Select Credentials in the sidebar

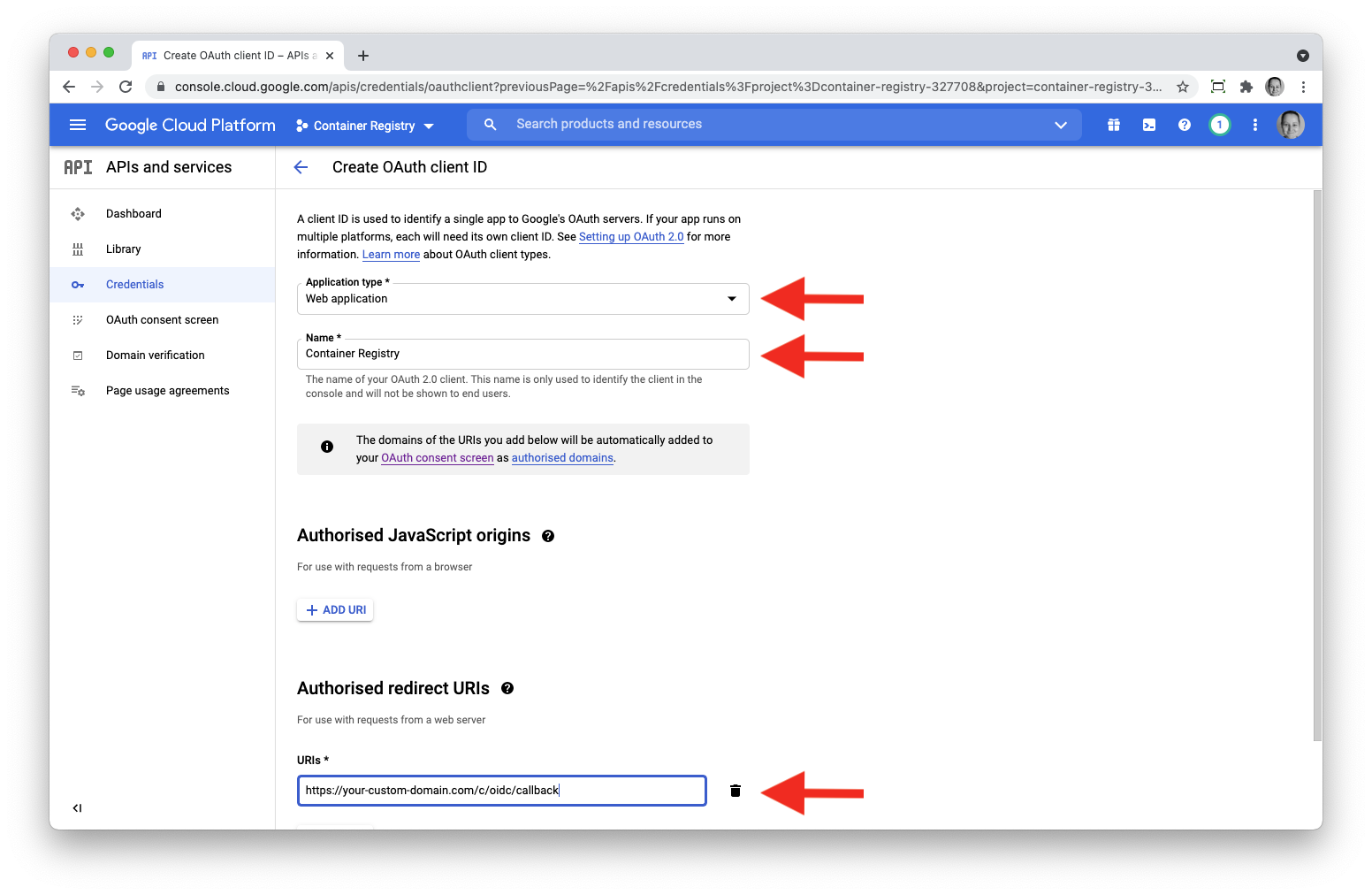tap(163, 285)
